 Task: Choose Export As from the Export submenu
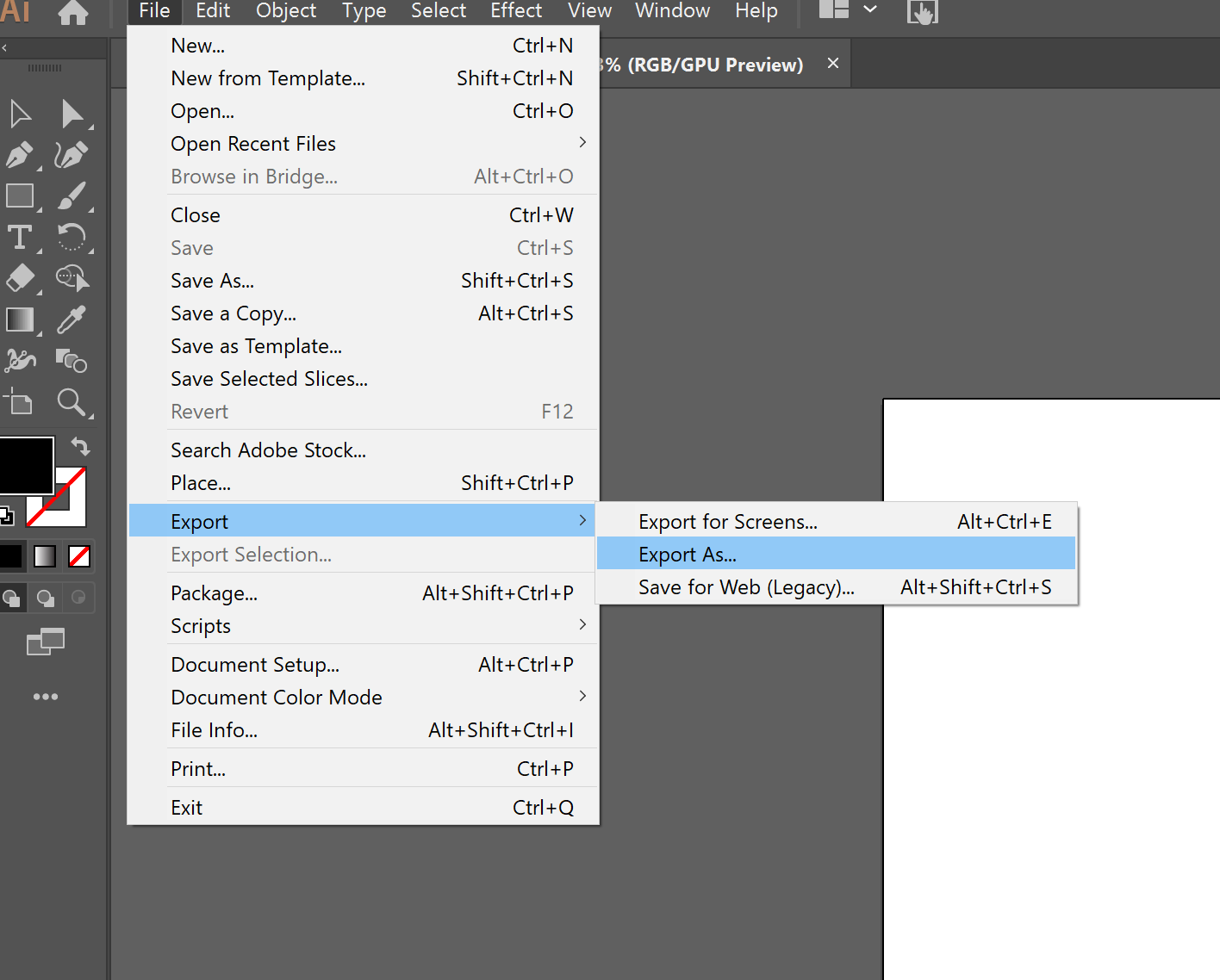[687, 554]
